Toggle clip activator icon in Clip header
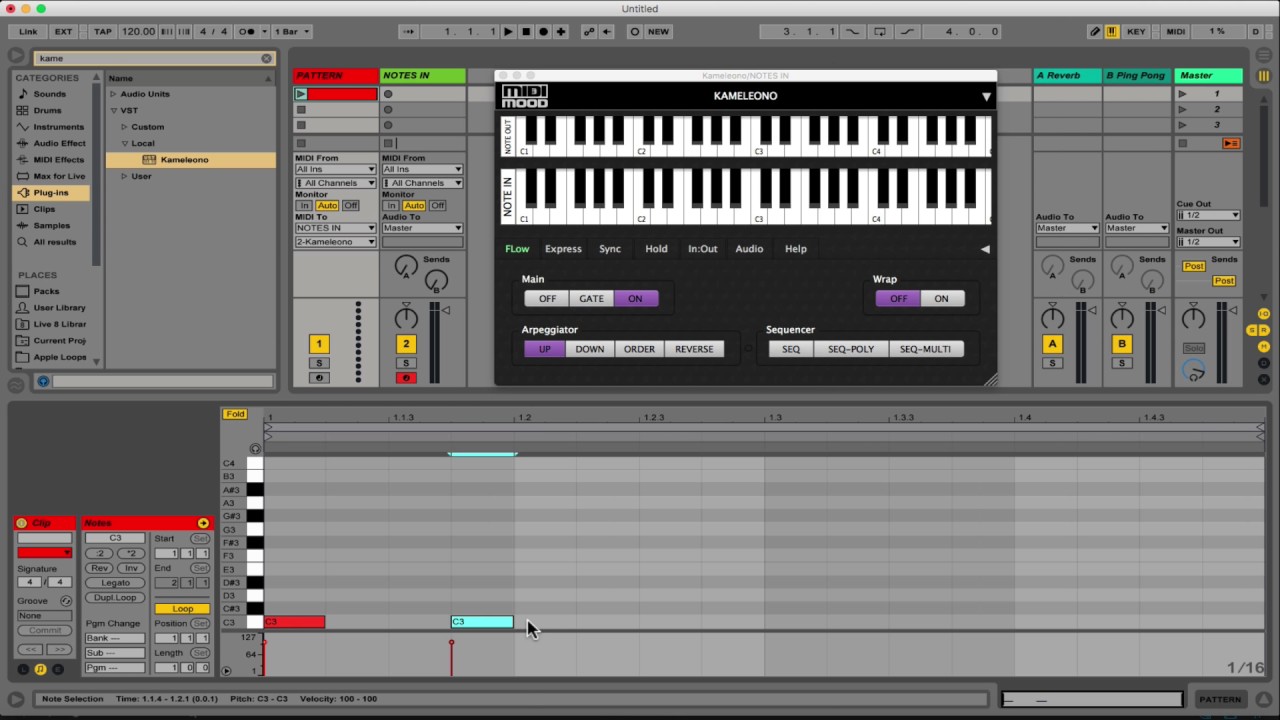 coord(22,523)
